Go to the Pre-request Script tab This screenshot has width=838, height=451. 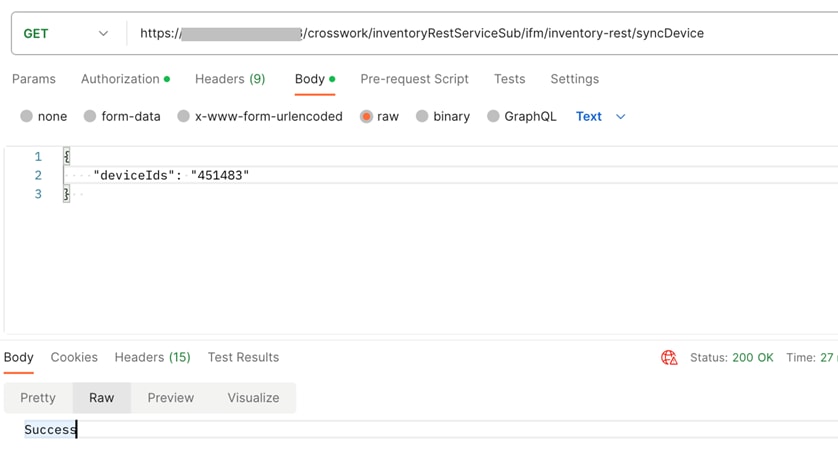[414, 79]
